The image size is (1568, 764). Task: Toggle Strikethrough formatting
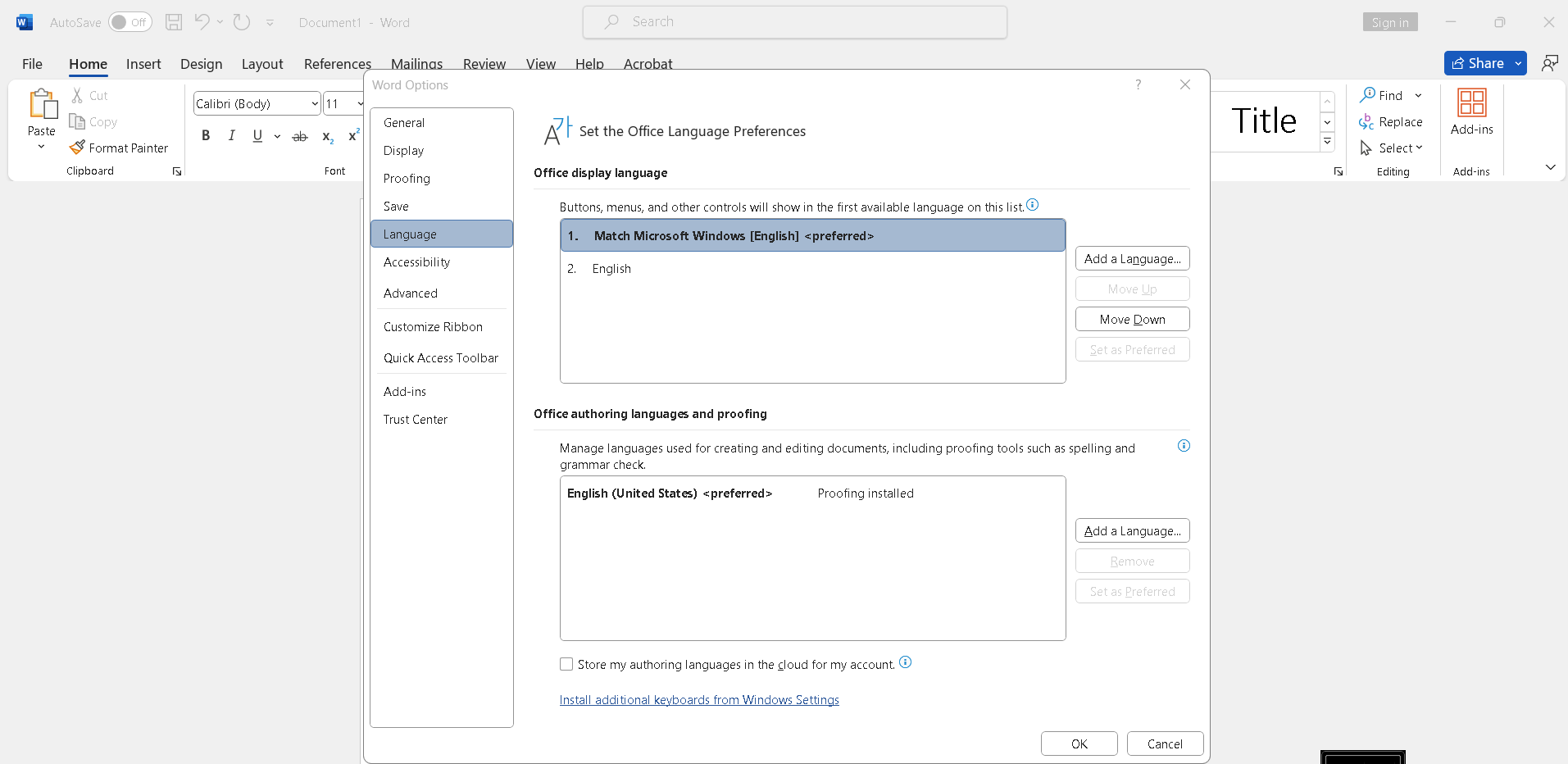pyautogui.click(x=300, y=136)
